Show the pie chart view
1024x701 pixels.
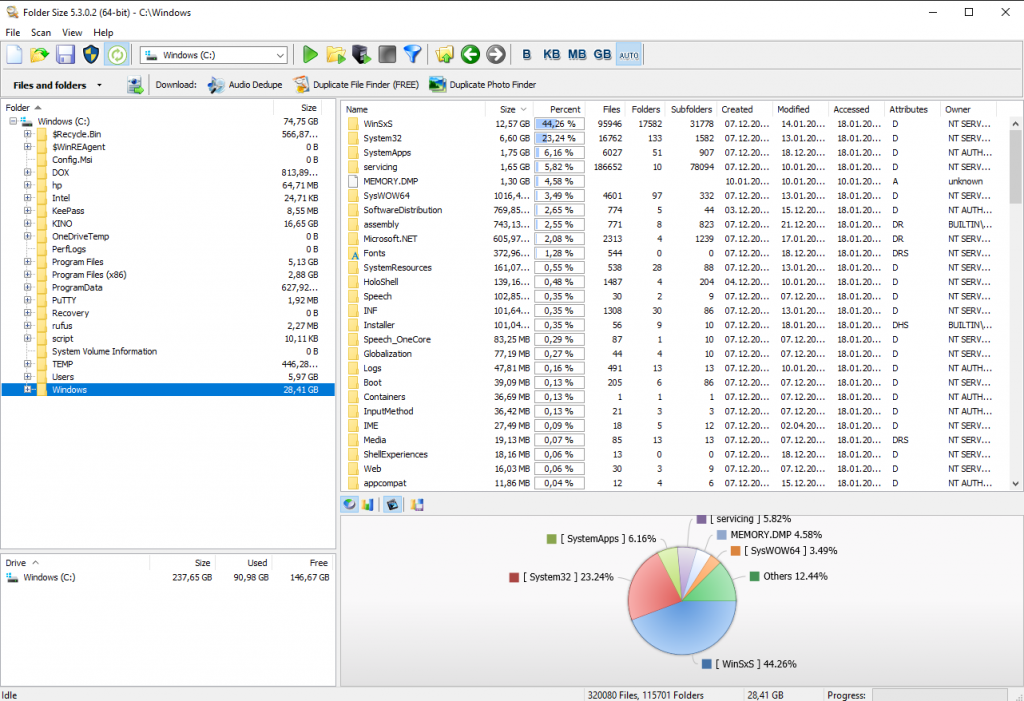350,504
